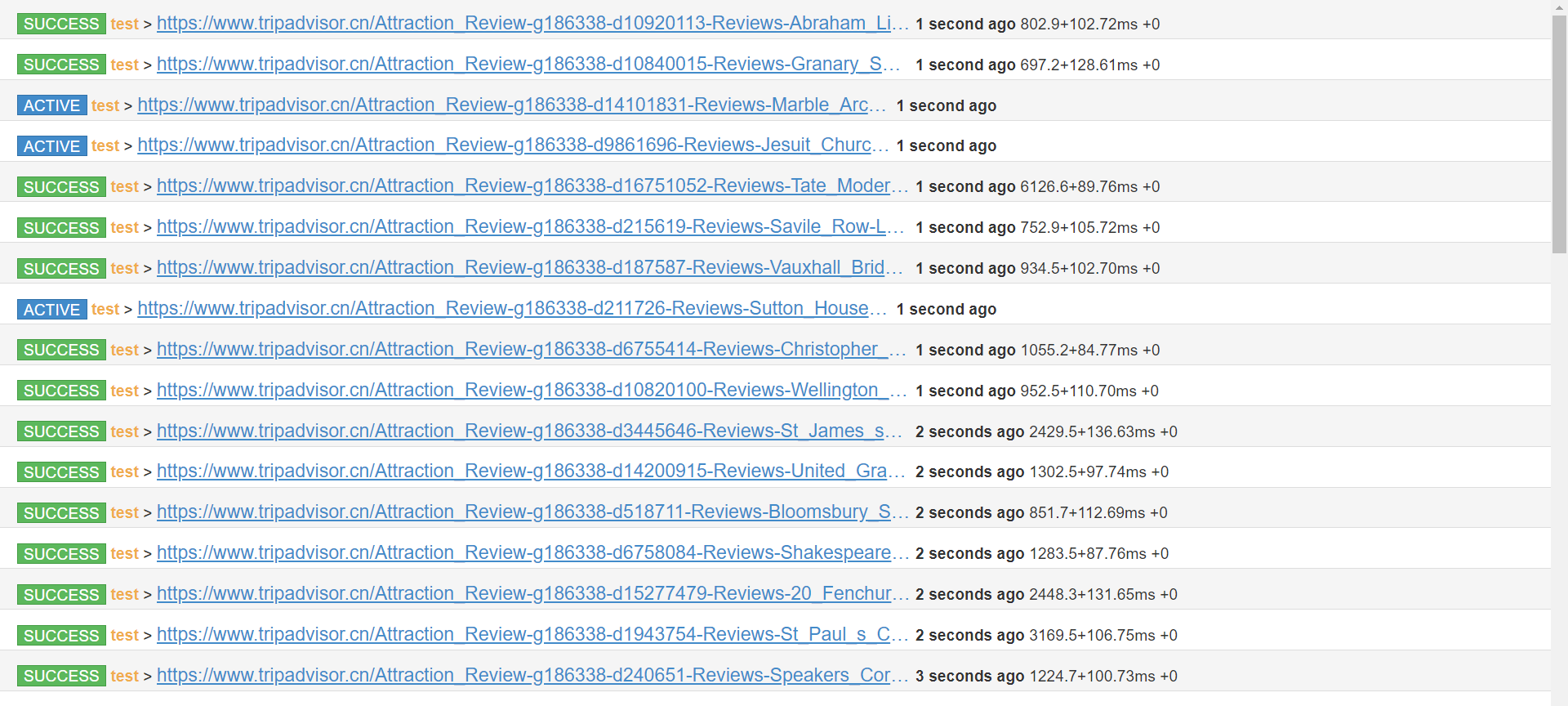This screenshot has height=706, width=1568.
Task: Click ACTIVE badge on Sutton_House row
Action: [x=52, y=310]
